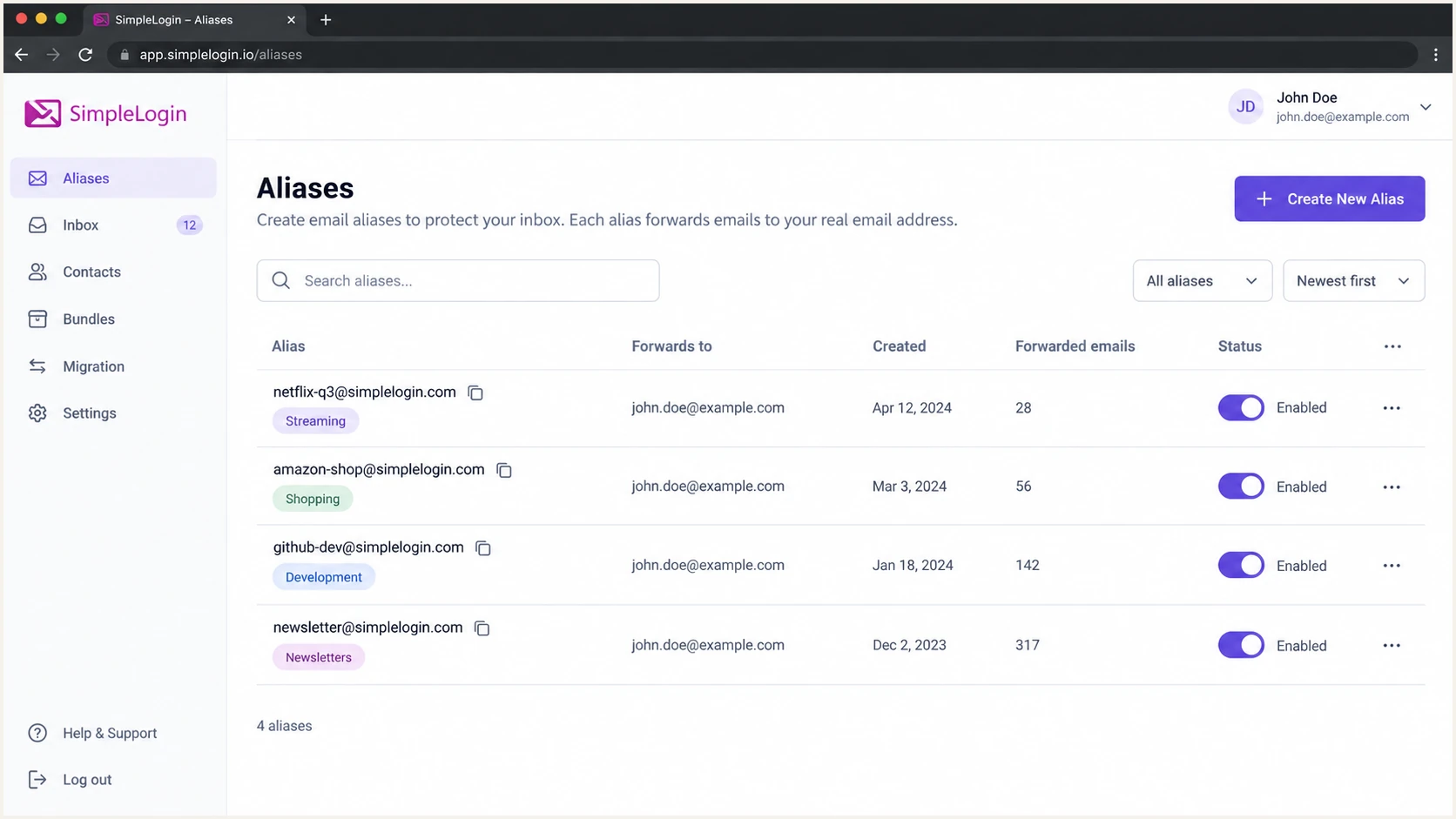1456x819 pixels.
Task: Open the Newest first sort dropdown
Action: coord(1353,280)
